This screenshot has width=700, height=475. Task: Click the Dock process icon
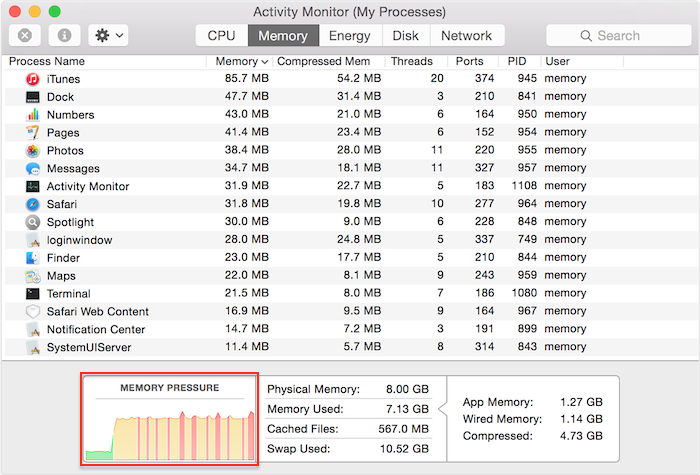[33, 97]
